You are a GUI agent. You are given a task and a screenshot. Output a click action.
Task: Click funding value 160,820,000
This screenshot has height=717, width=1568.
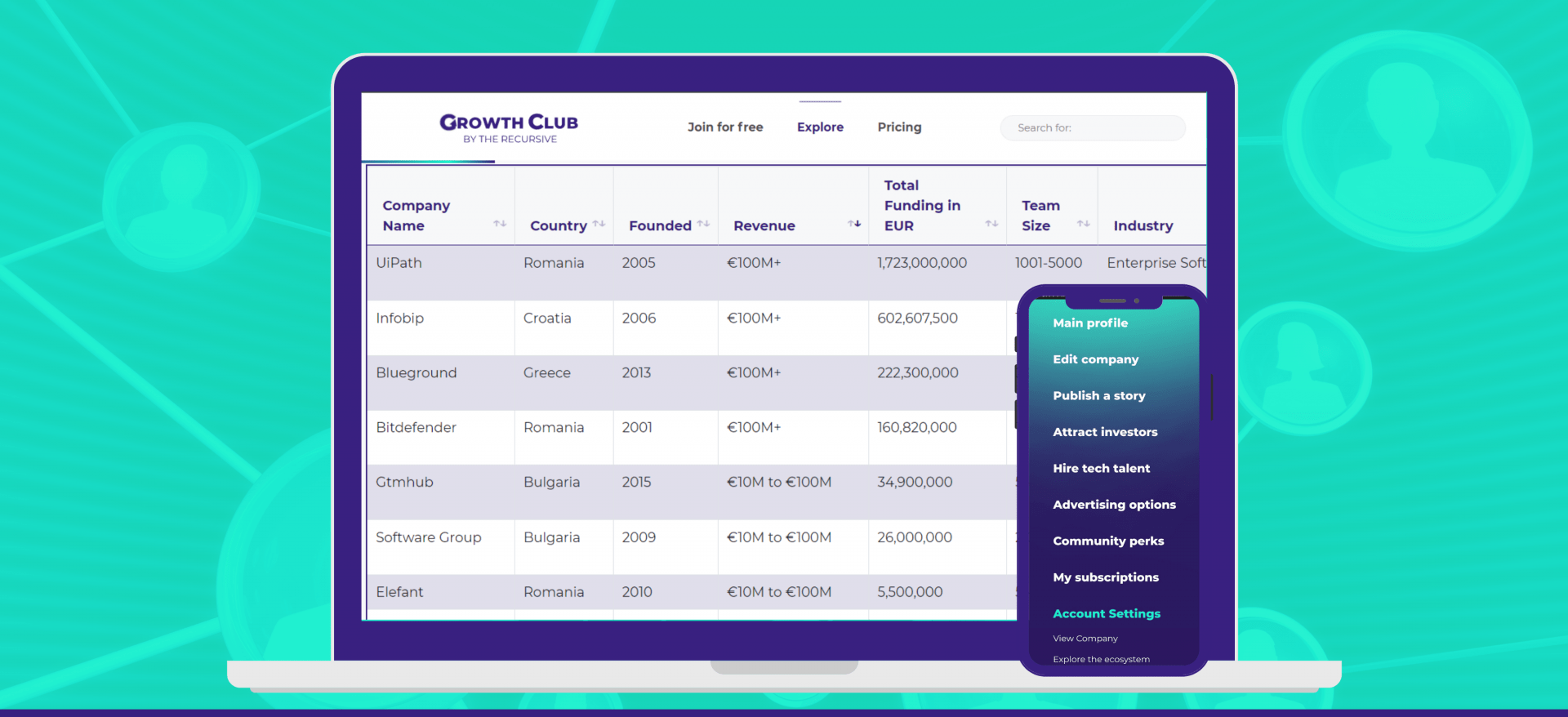917,428
